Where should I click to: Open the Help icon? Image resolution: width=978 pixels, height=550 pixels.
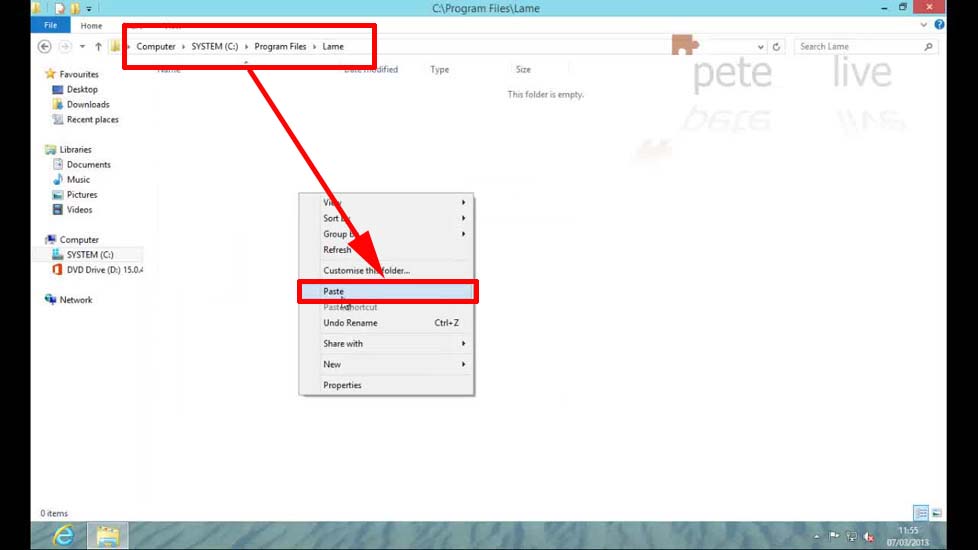(939, 25)
